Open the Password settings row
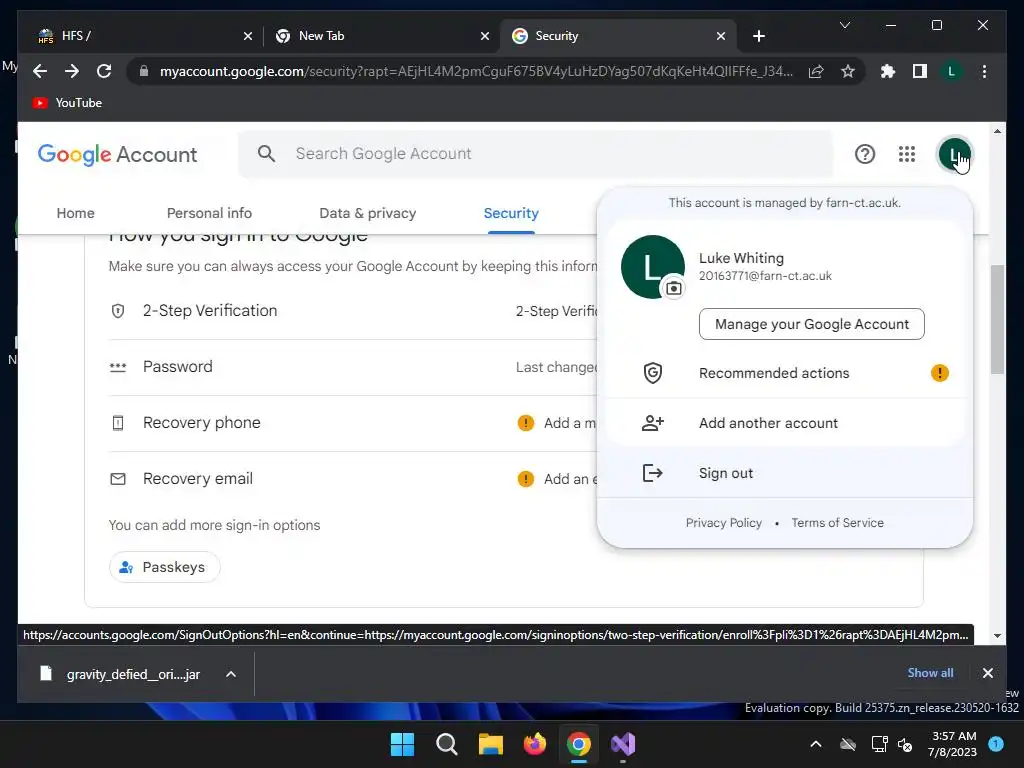The height and width of the screenshot is (768, 1024). [x=353, y=367]
